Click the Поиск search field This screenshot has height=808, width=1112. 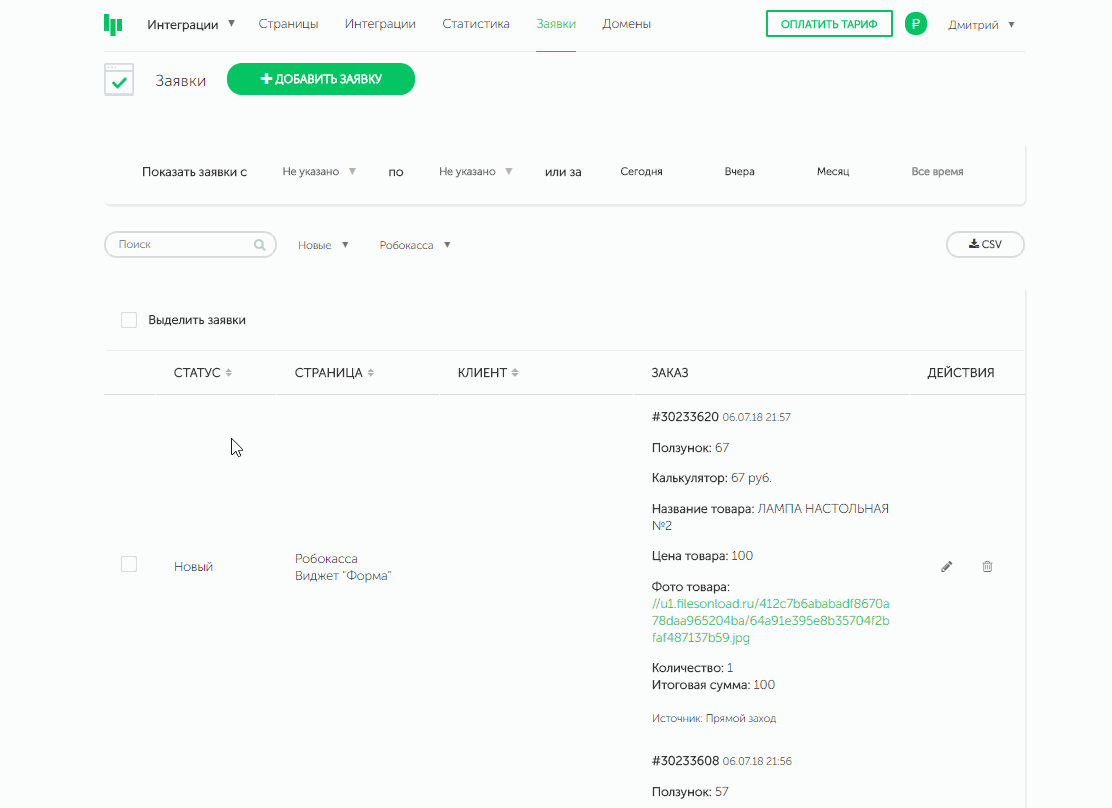[x=182, y=245]
